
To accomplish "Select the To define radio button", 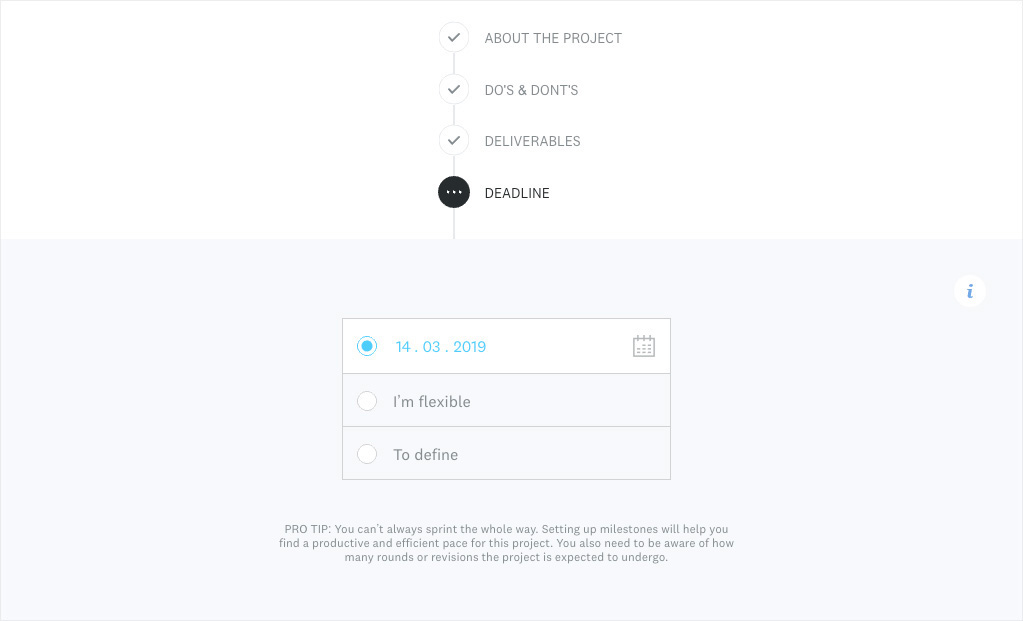I will coord(367,453).
